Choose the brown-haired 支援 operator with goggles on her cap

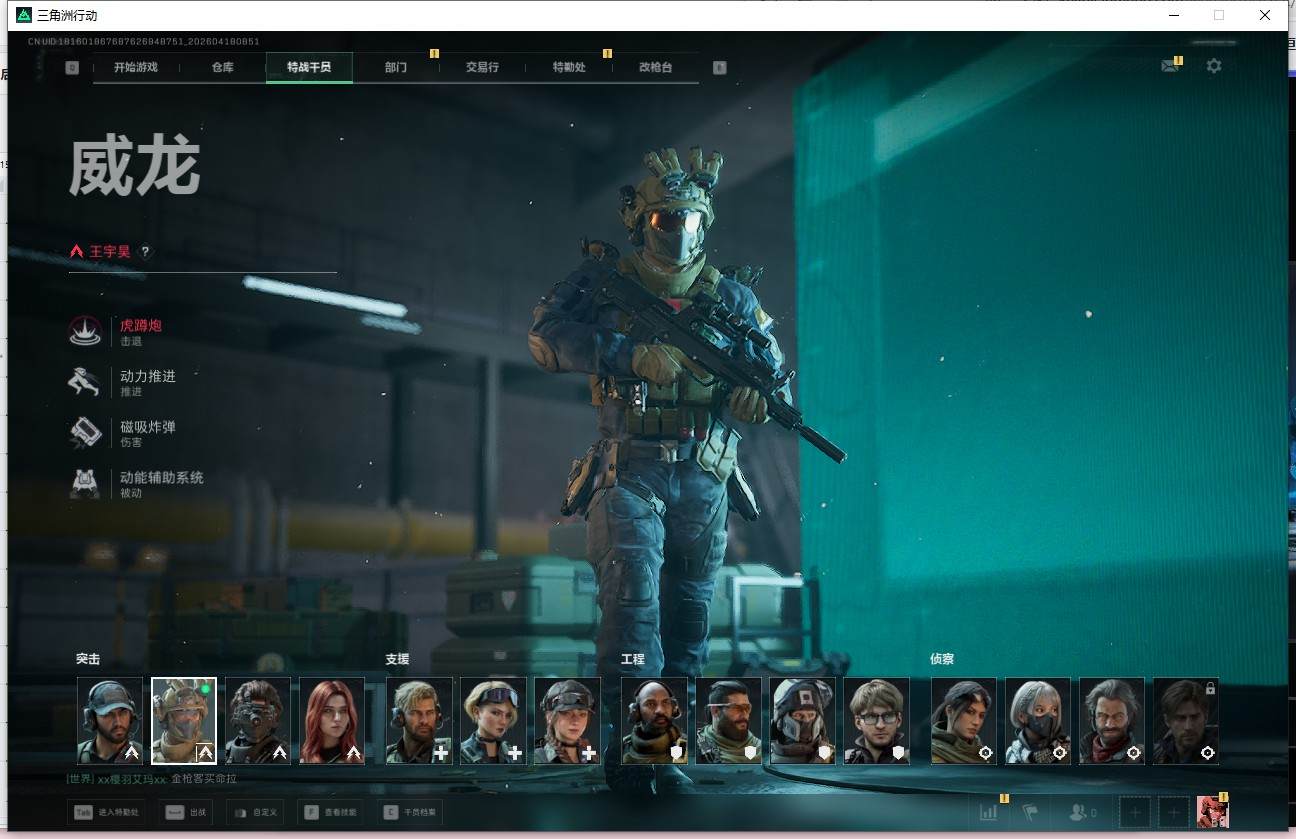[x=567, y=721]
